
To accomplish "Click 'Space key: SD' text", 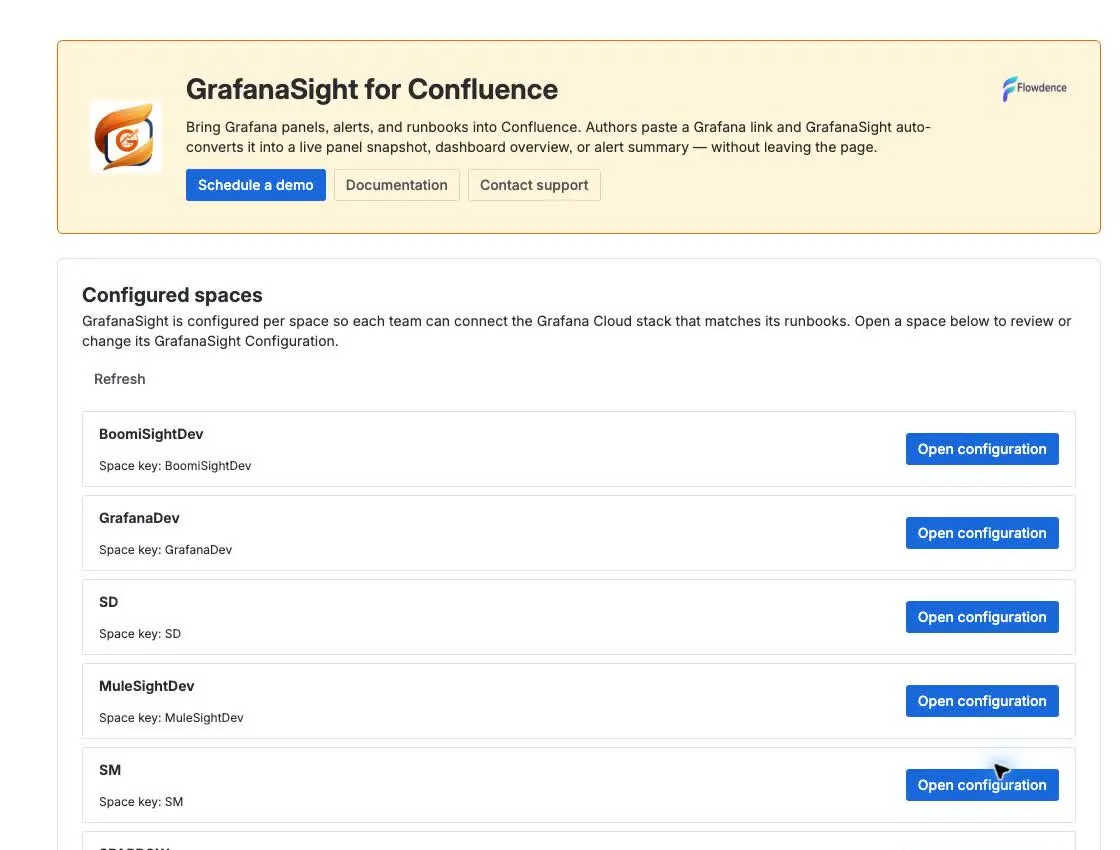I will click(140, 634).
